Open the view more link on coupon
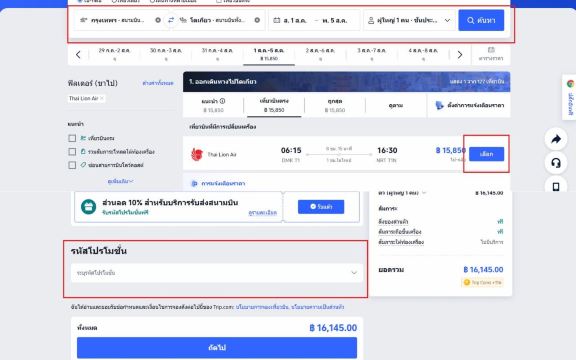 click(x=263, y=212)
